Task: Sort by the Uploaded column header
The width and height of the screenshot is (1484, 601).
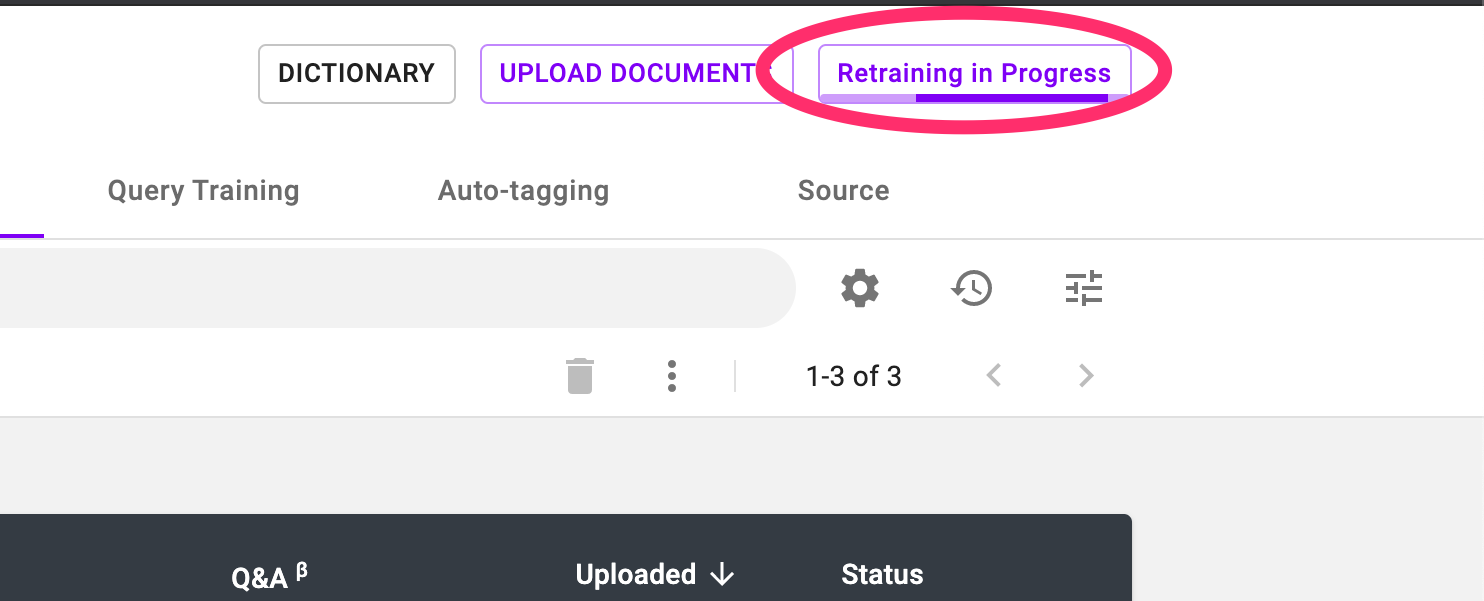Action: (x=636, y=575)
